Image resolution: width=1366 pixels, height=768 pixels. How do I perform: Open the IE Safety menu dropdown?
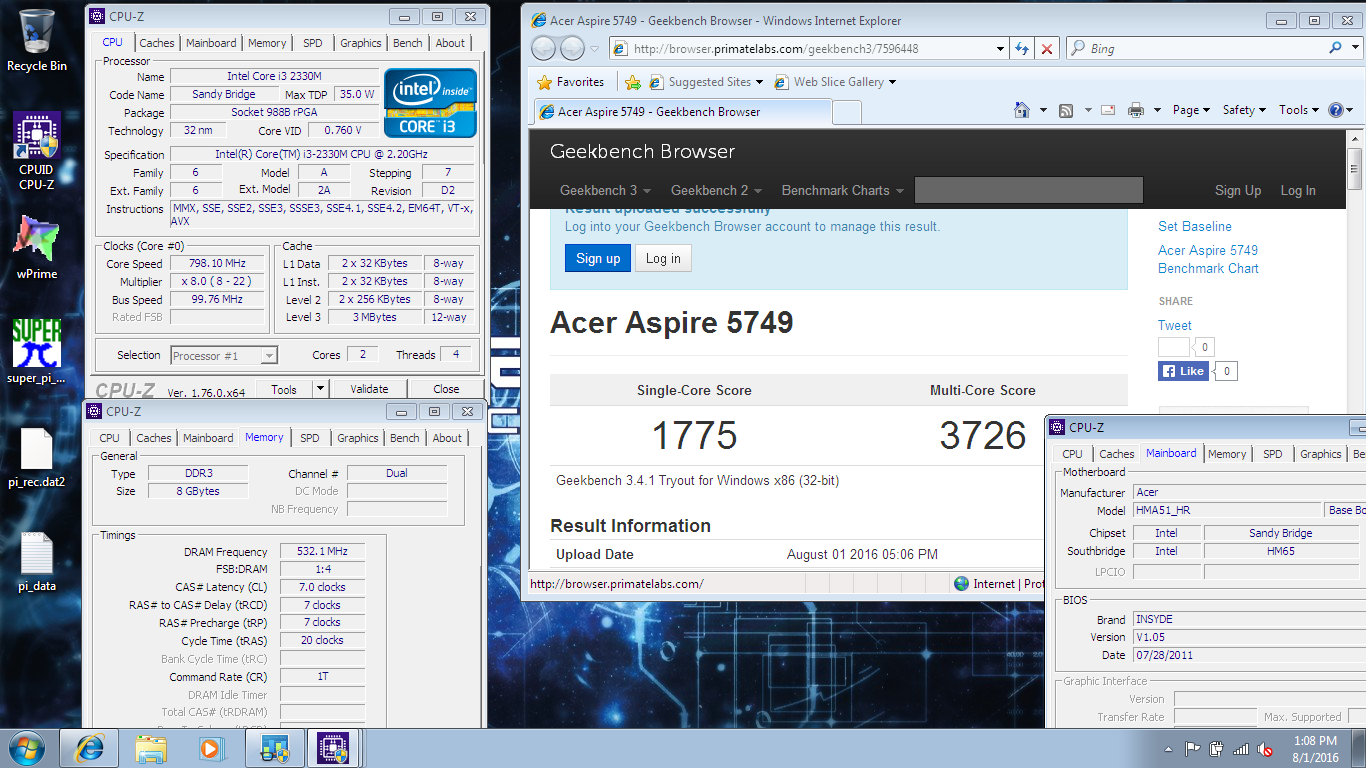pyautogui.click(x=1244, y=110)
